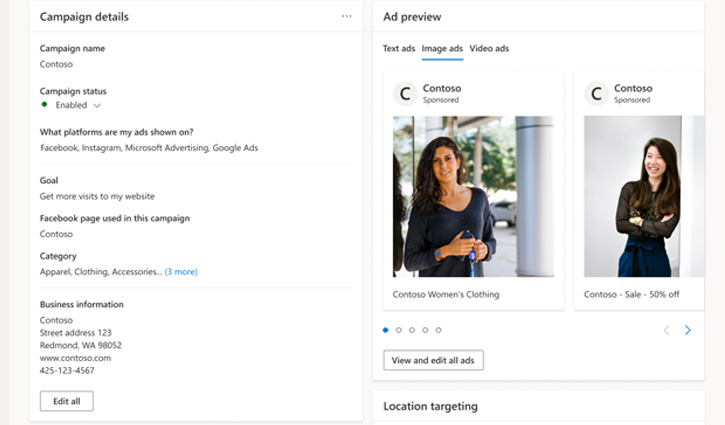
Task: Click the previous ad arrow in carousel
Action: [x=666, y=330]
